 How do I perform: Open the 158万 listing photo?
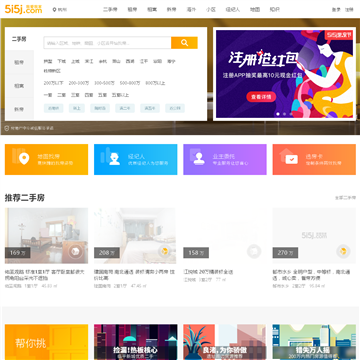pos(225,236)
